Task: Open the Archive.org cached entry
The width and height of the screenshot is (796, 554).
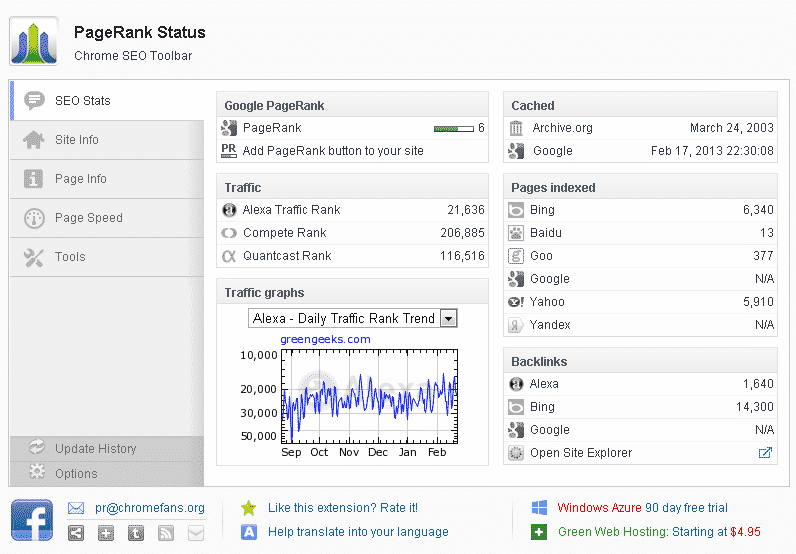Action: [640, 128]
